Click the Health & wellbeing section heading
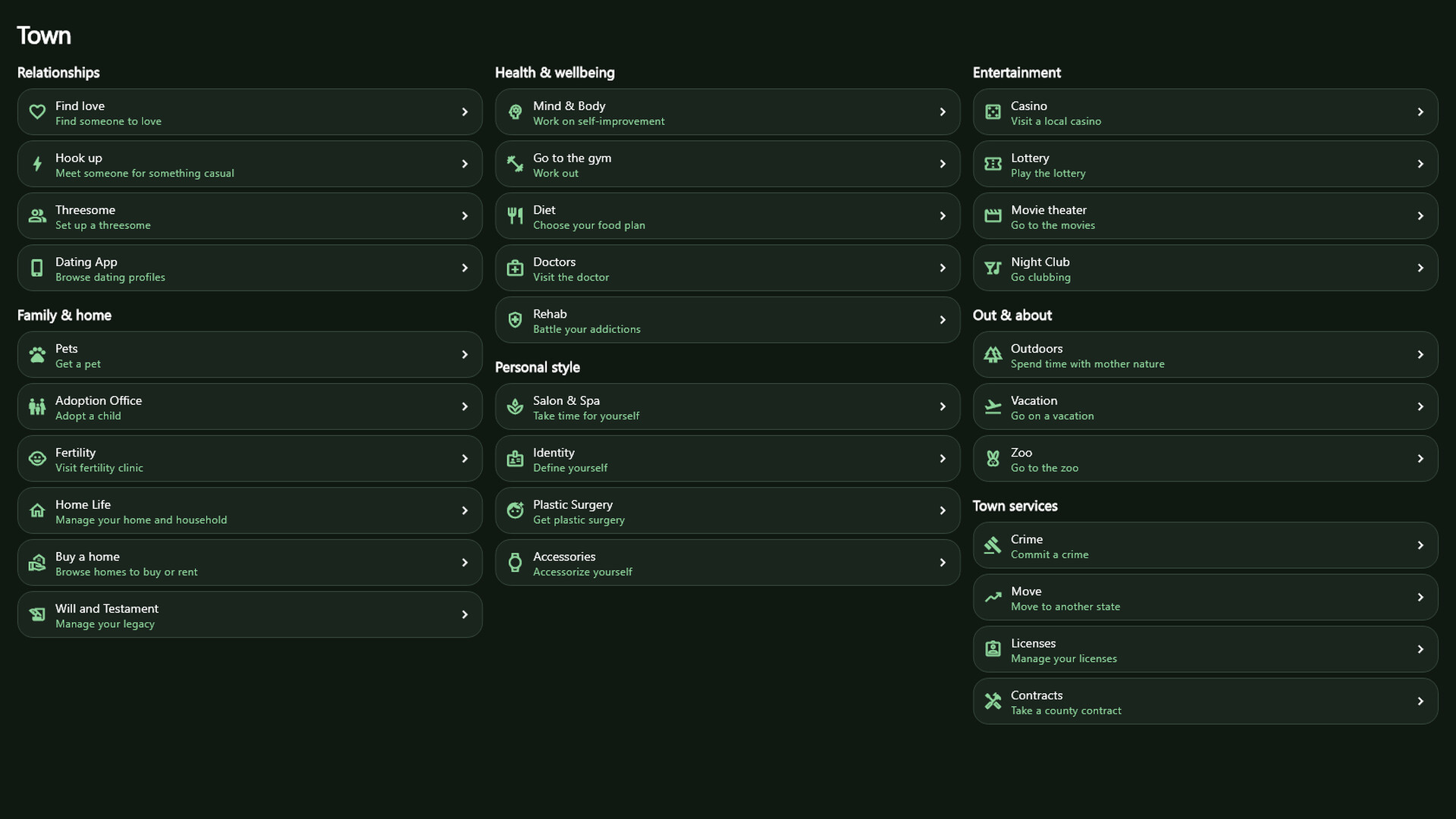Screen dimensions: 1456x819 (554, 73)
